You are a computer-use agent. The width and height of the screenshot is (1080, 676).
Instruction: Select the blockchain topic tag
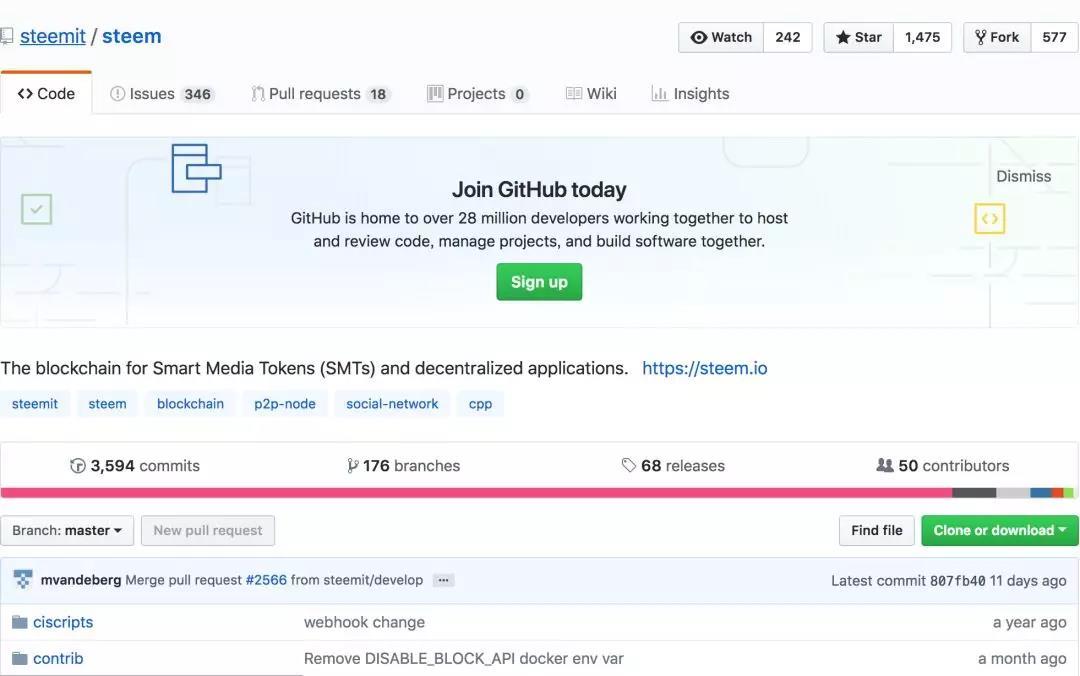coord(190,404)
